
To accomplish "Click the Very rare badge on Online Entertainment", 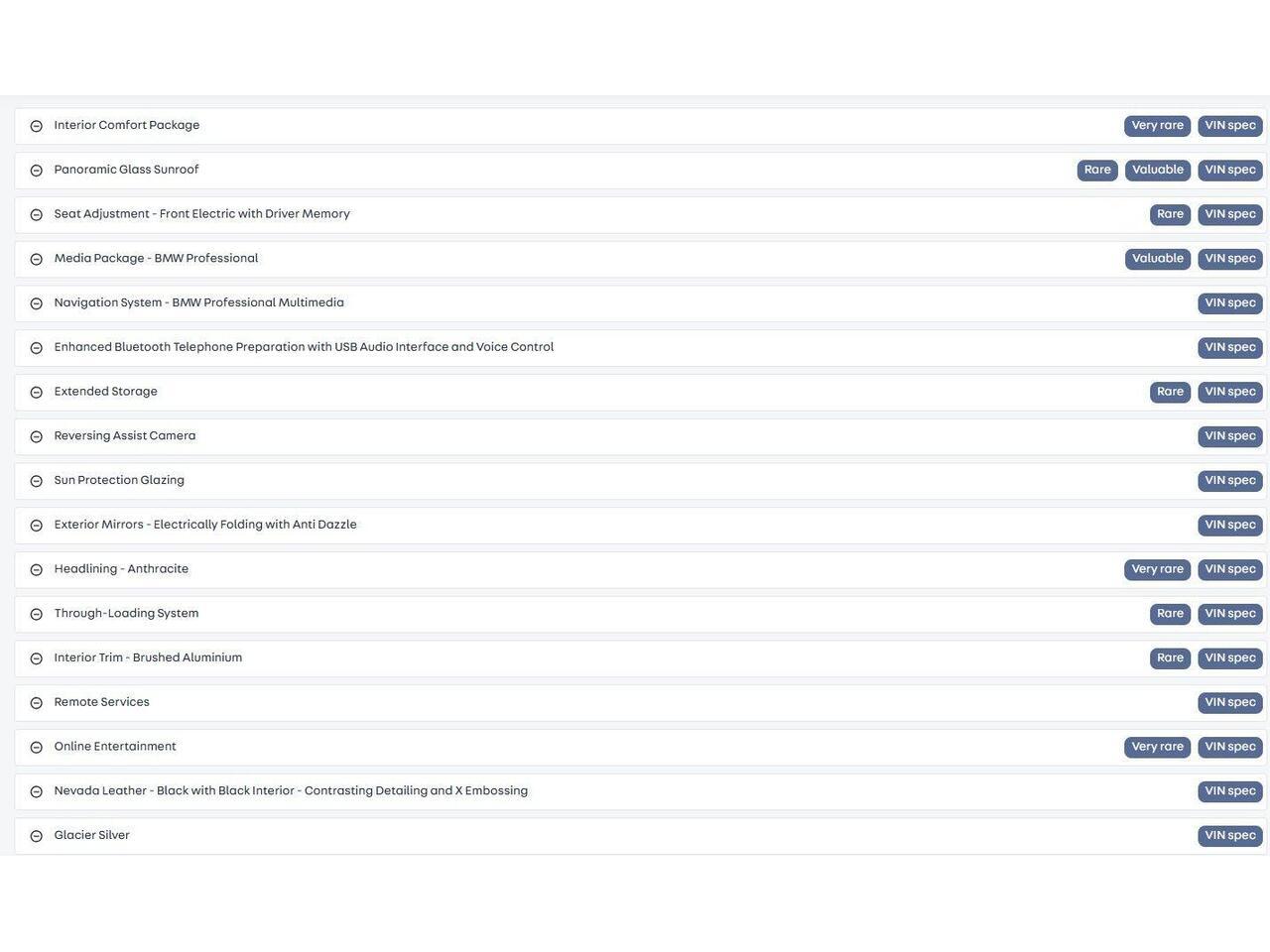I will pos(1158,747).
